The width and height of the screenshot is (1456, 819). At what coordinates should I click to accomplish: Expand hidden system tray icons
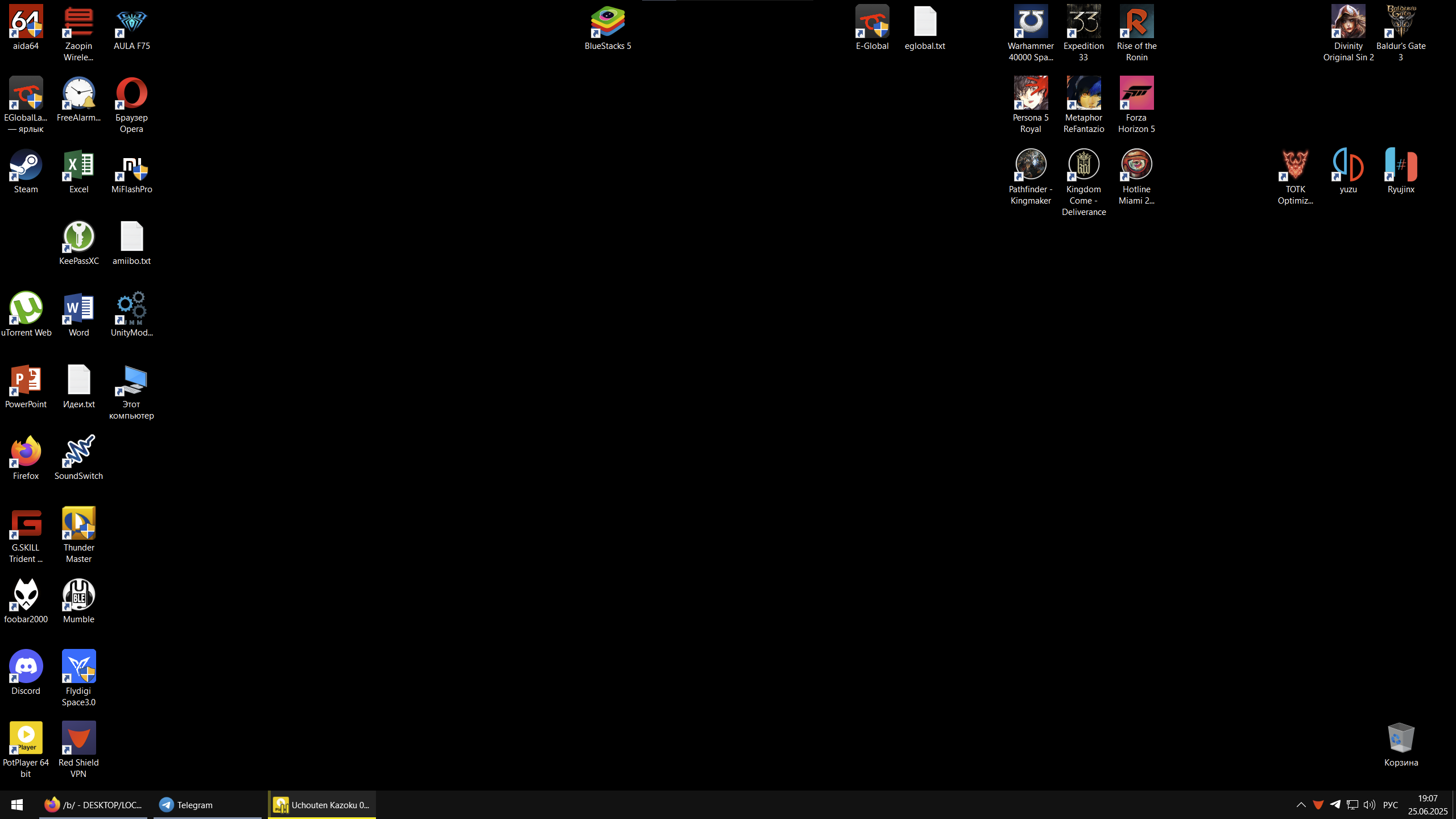click(x=1301, y=805)
